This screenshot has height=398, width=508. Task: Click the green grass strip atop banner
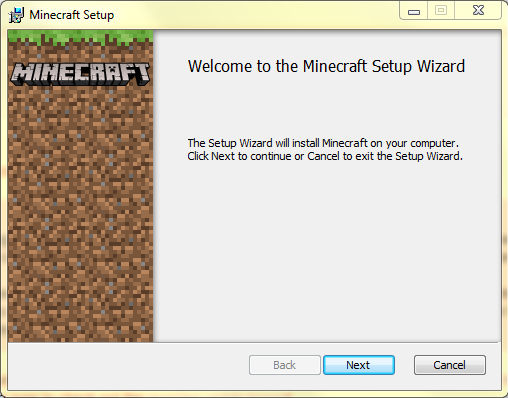point(80,37)
